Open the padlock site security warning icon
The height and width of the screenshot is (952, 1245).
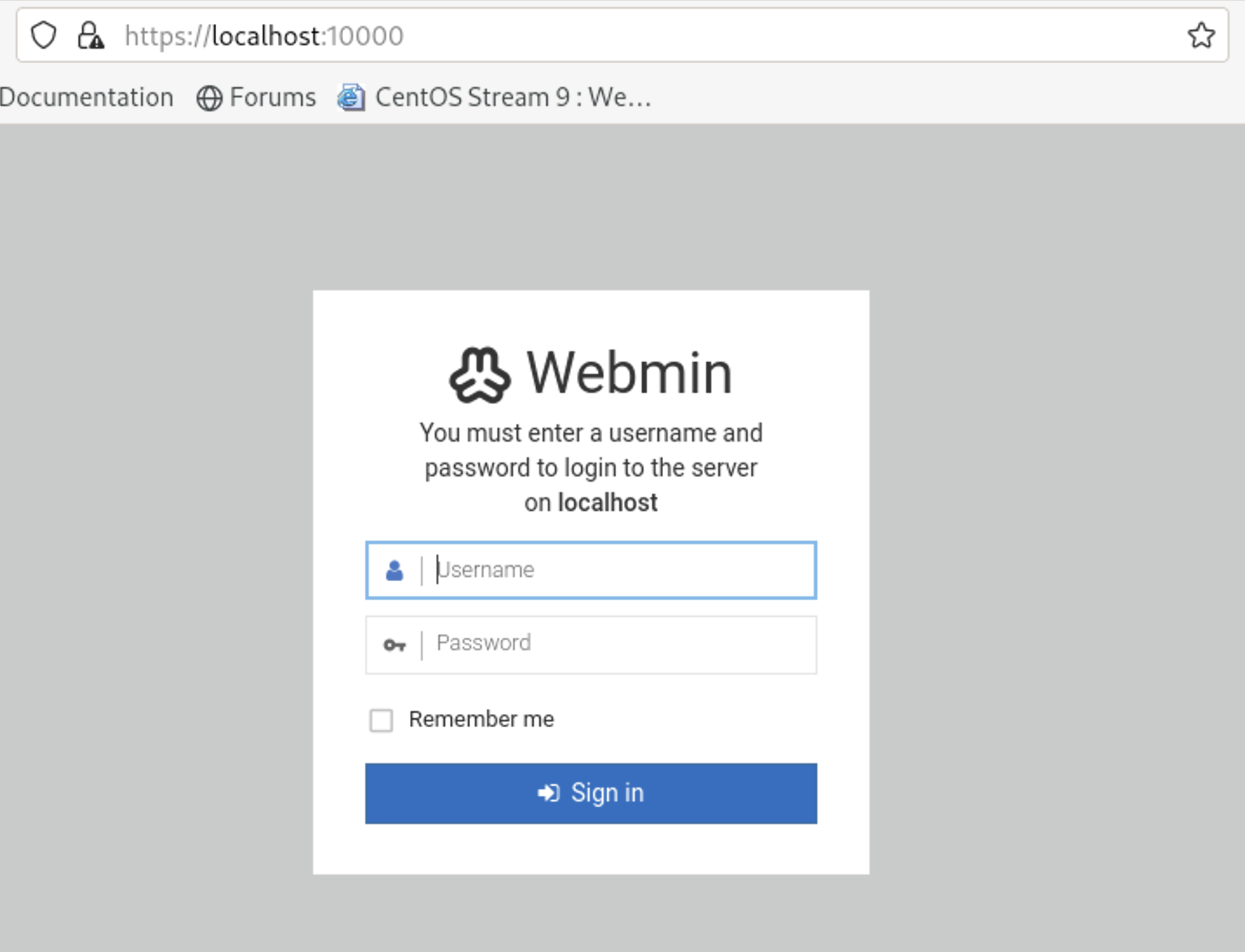pyautogui.click(x=91, y=35)
